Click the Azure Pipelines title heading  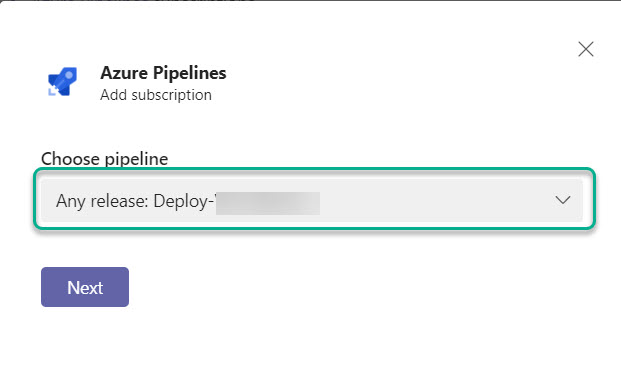coord(163,73)
